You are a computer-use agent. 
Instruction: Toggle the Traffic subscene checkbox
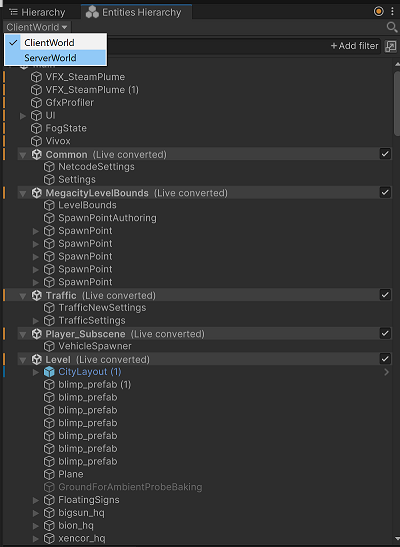[385, 295]
